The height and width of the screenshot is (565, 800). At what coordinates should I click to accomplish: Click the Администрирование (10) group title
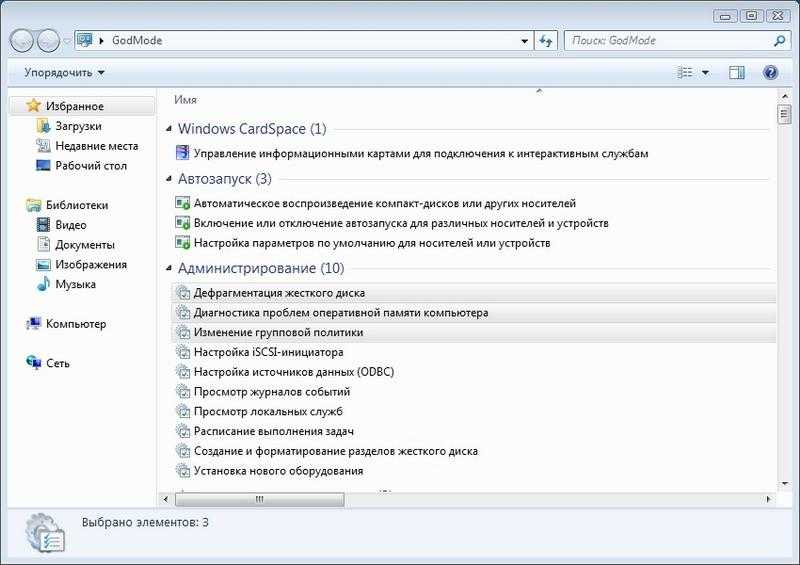coord(261,268)
